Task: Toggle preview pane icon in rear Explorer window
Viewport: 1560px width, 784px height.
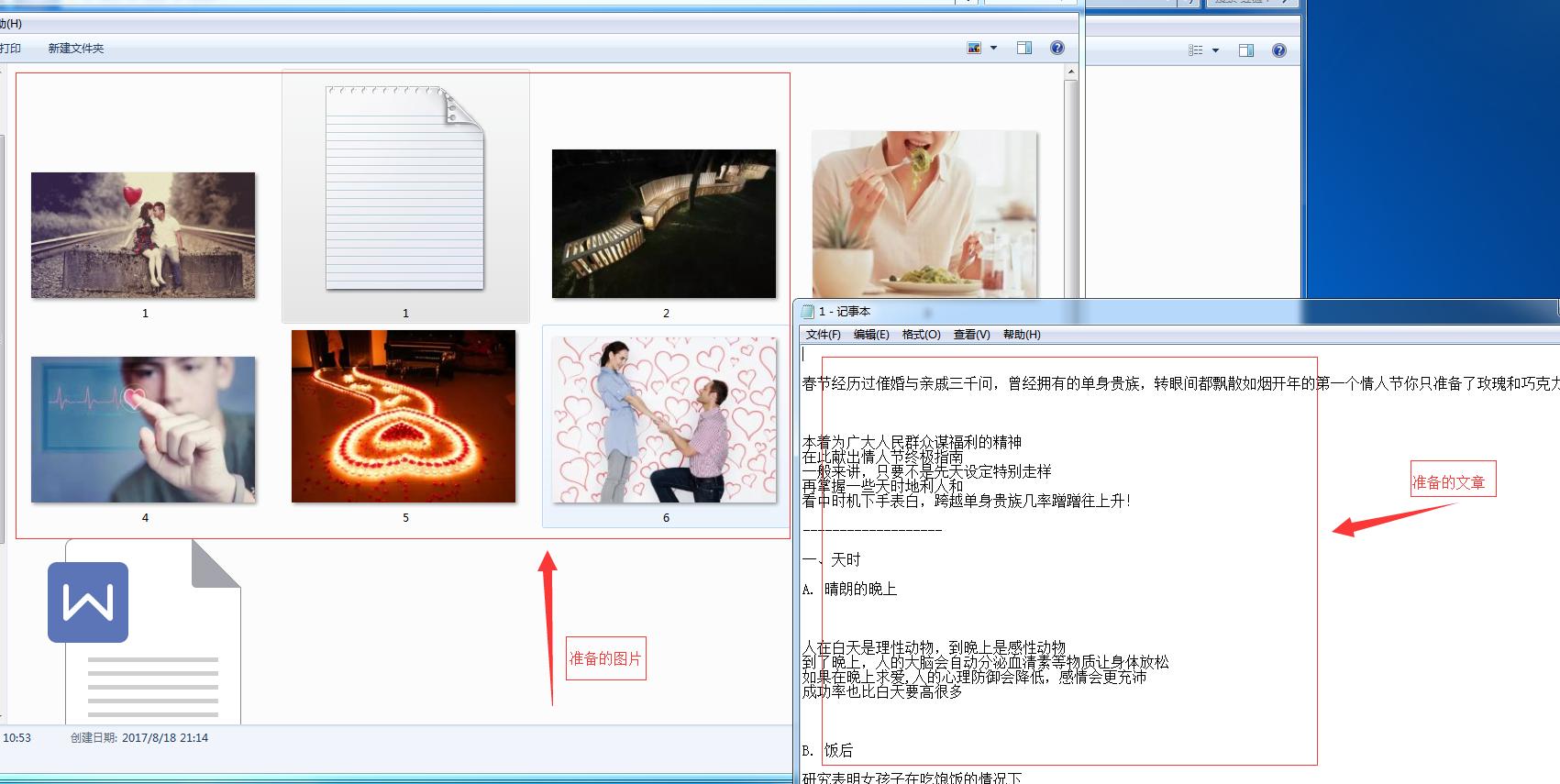Action: click(x=1246, y=50)
